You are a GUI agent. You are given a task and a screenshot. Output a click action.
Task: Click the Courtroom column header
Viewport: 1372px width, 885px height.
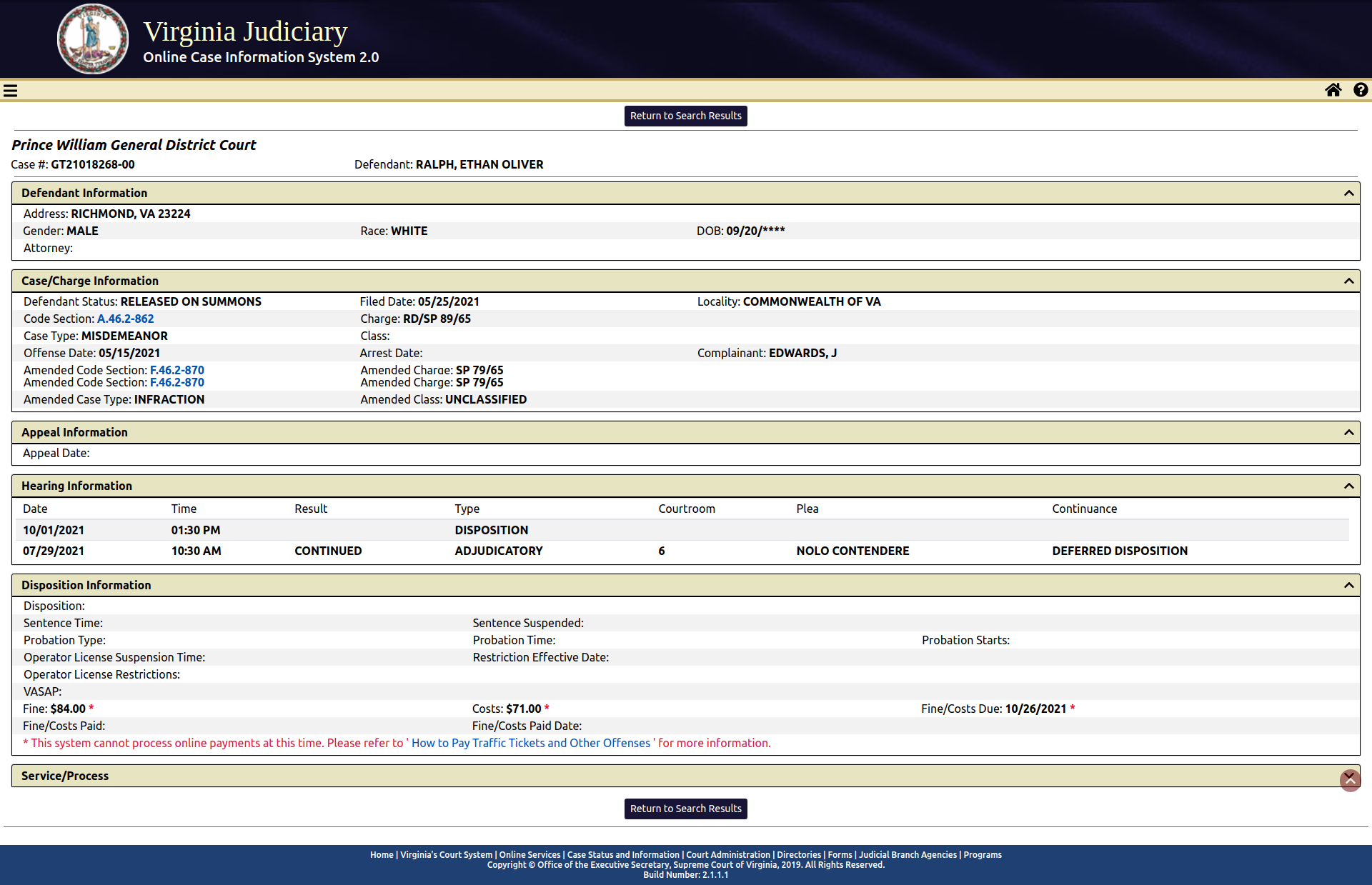(x=687, y=509)
